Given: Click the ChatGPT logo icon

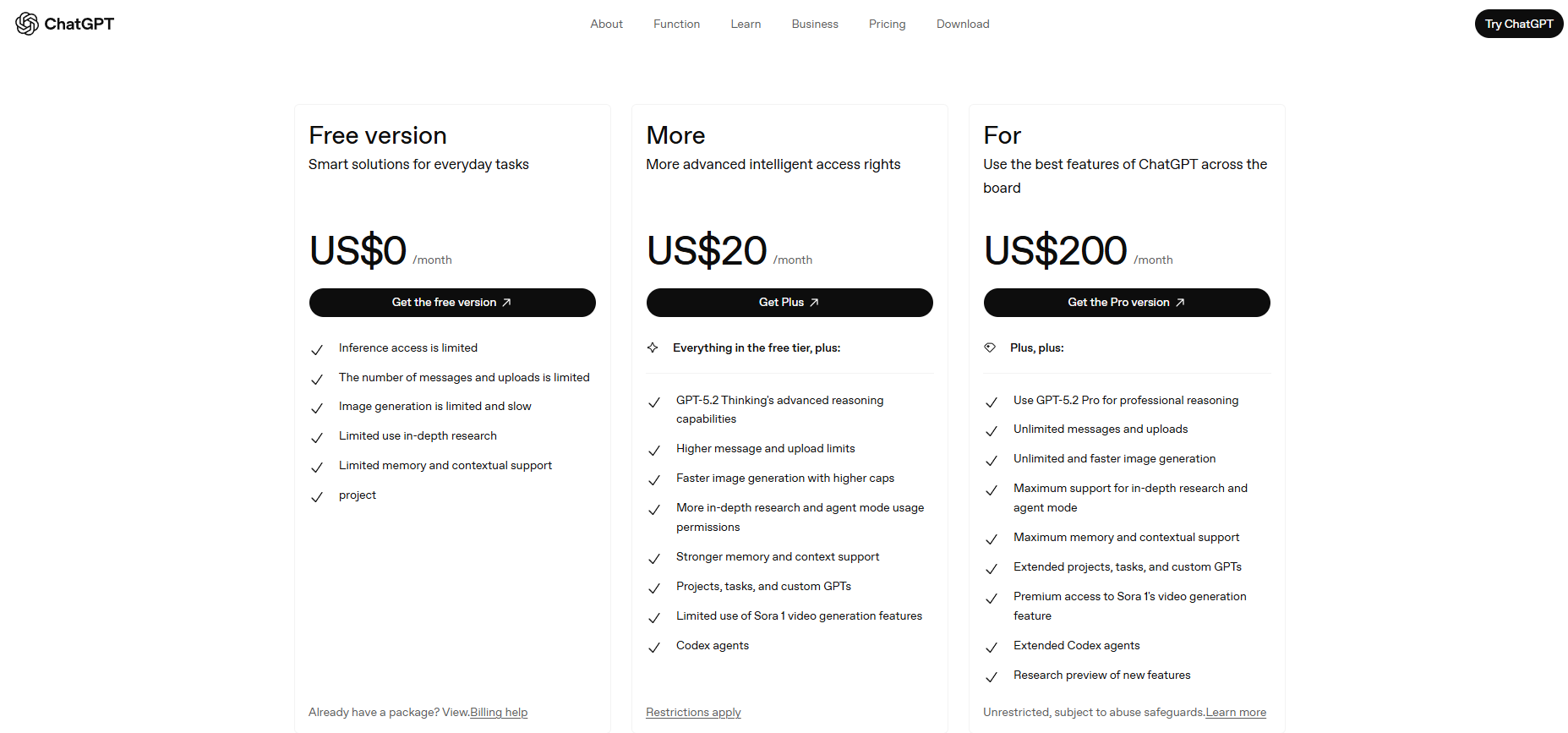Looking at the screenshot, I should [x=27, y=24].
